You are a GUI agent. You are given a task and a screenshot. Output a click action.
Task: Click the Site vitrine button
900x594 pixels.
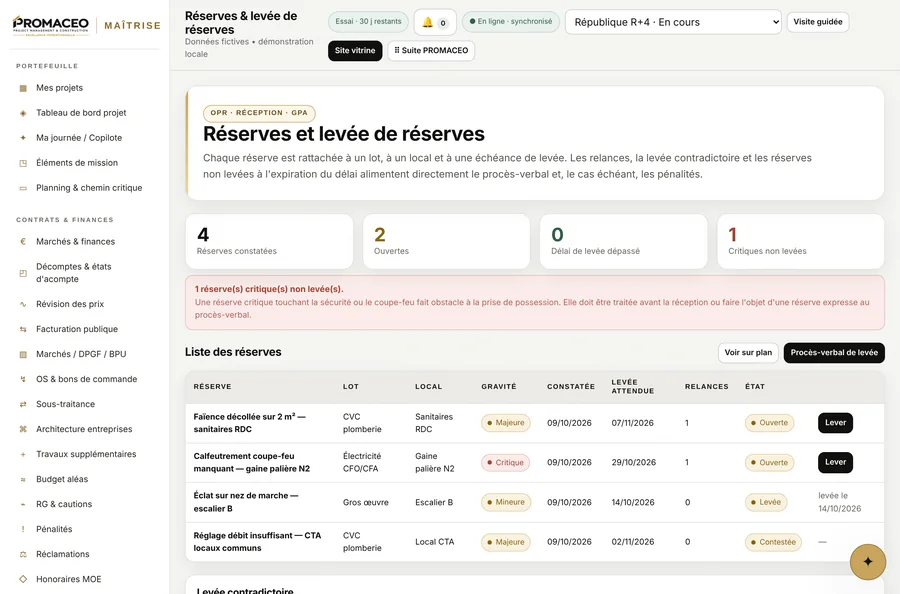[x=355, y=51]
